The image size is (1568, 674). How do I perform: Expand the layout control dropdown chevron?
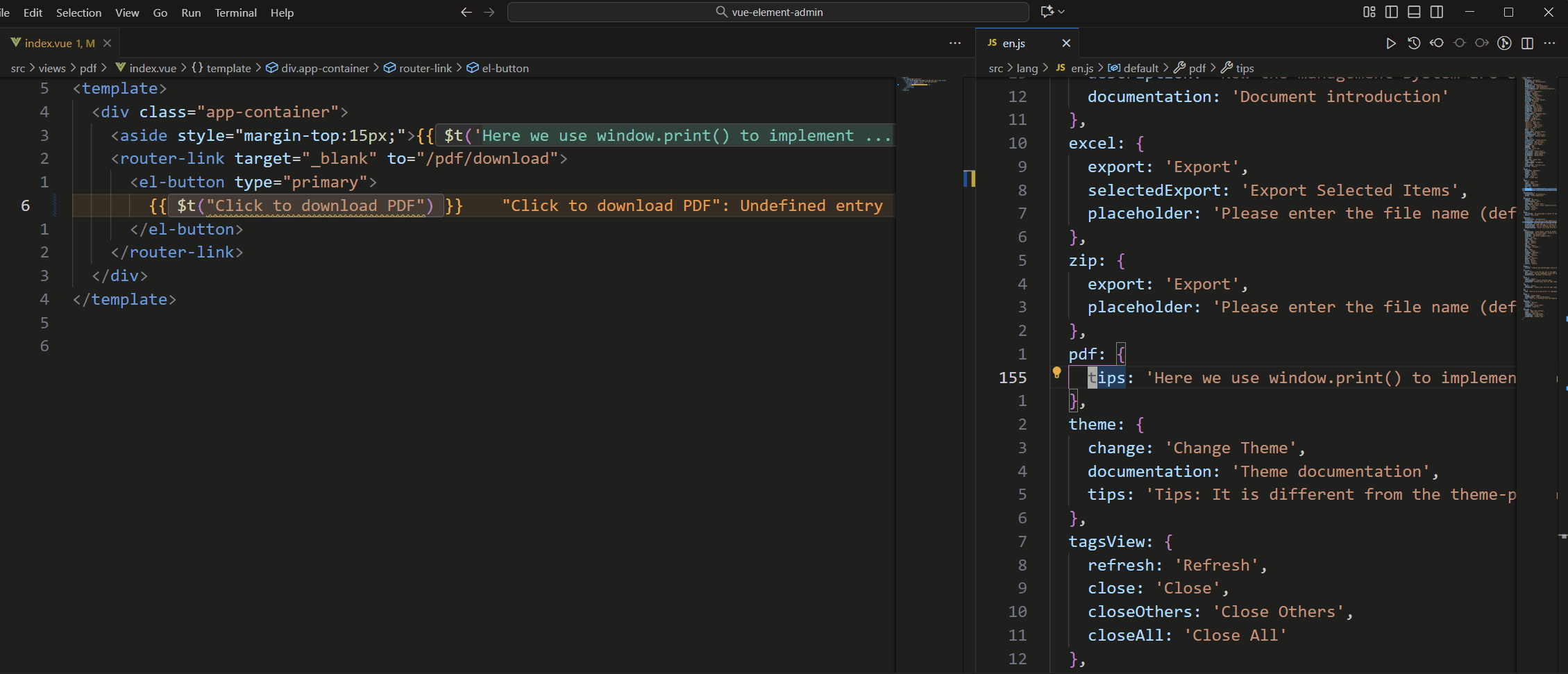click(1061, 12)
